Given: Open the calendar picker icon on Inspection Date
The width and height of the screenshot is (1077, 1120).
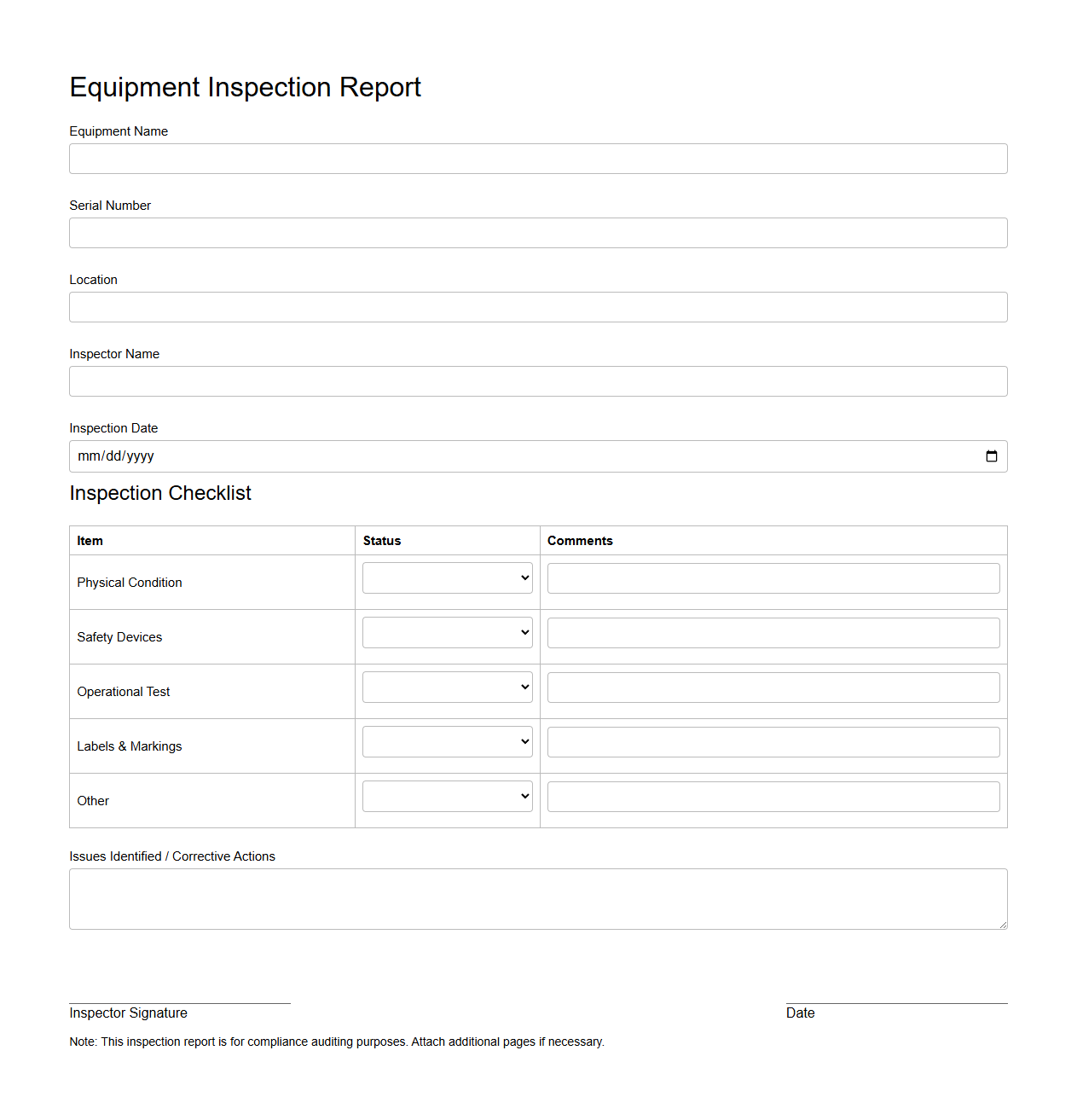Looking at the screenshot, I should coord(992,456).
